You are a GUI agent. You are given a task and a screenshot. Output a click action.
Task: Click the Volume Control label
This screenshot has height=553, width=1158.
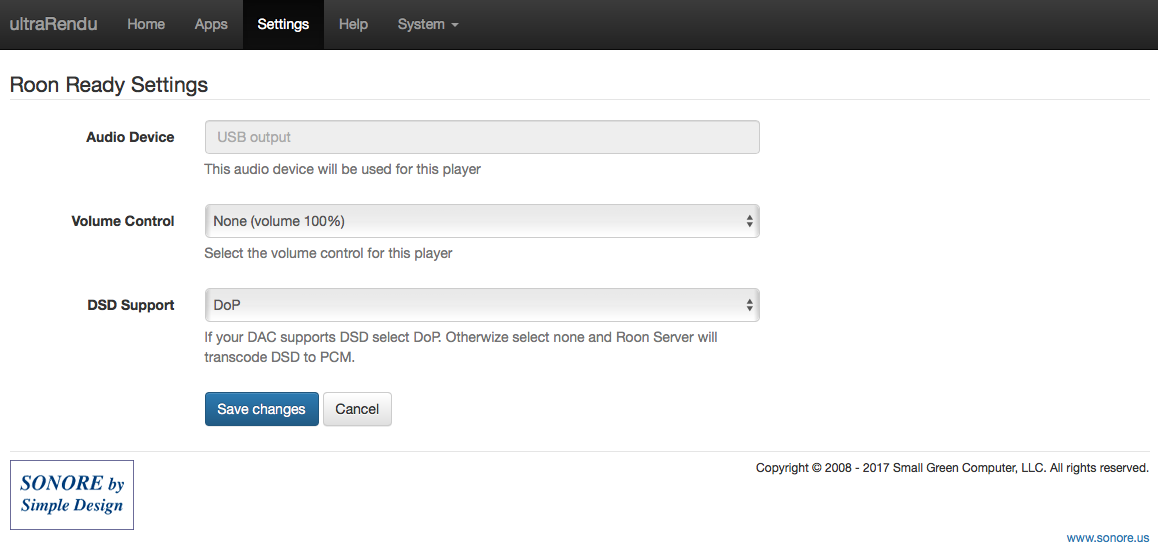pos(123,221)
